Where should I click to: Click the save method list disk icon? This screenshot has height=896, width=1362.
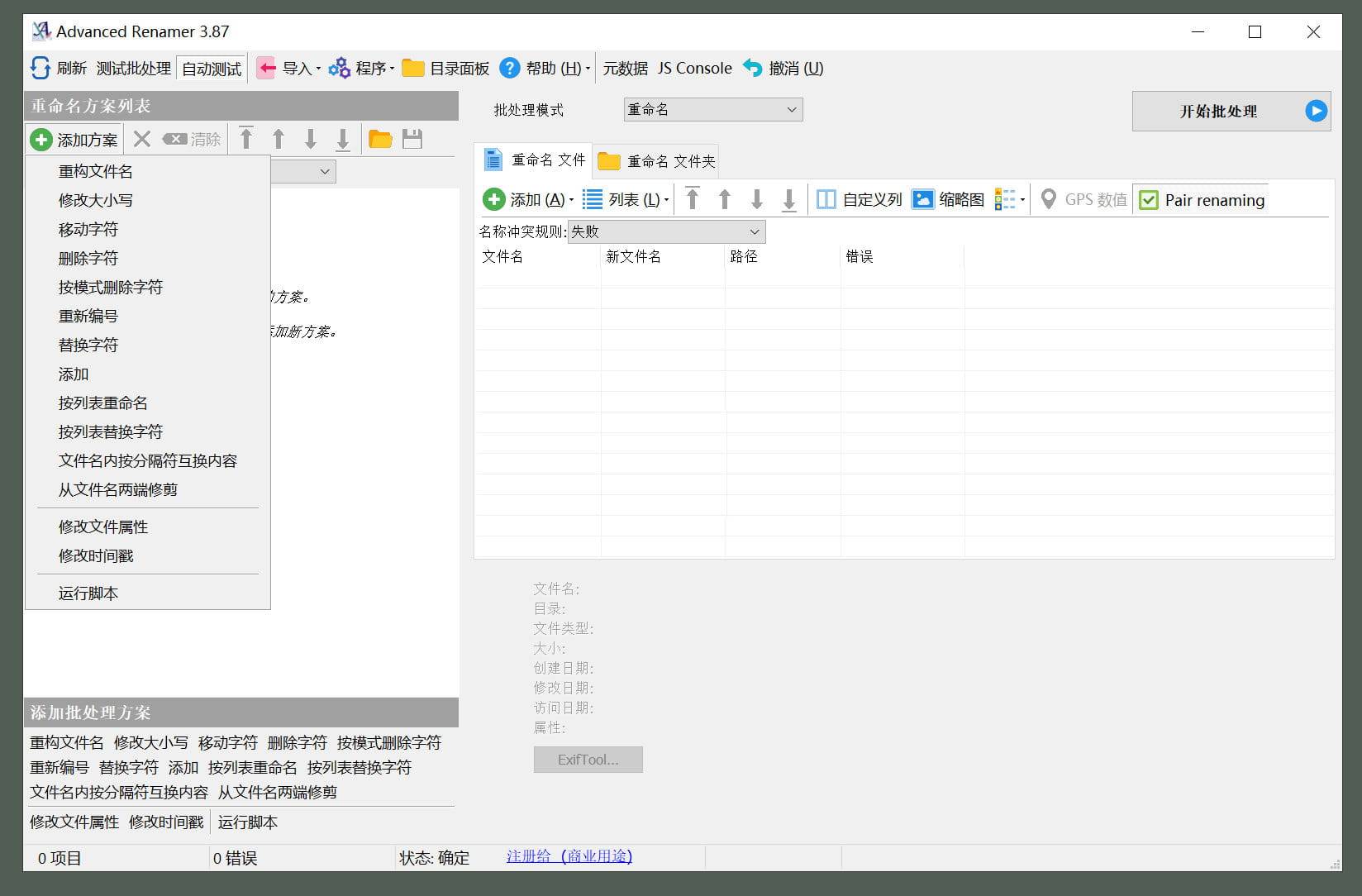413,139
